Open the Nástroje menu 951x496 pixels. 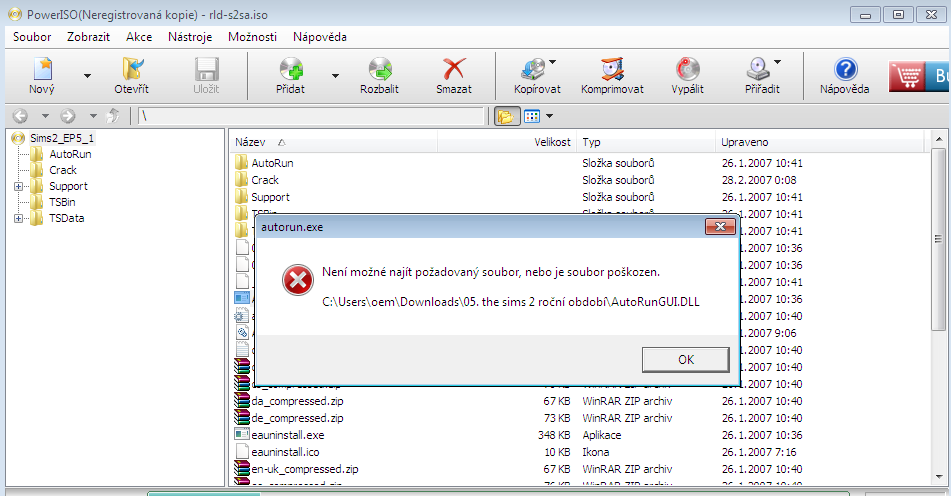(x=190, y=37)
